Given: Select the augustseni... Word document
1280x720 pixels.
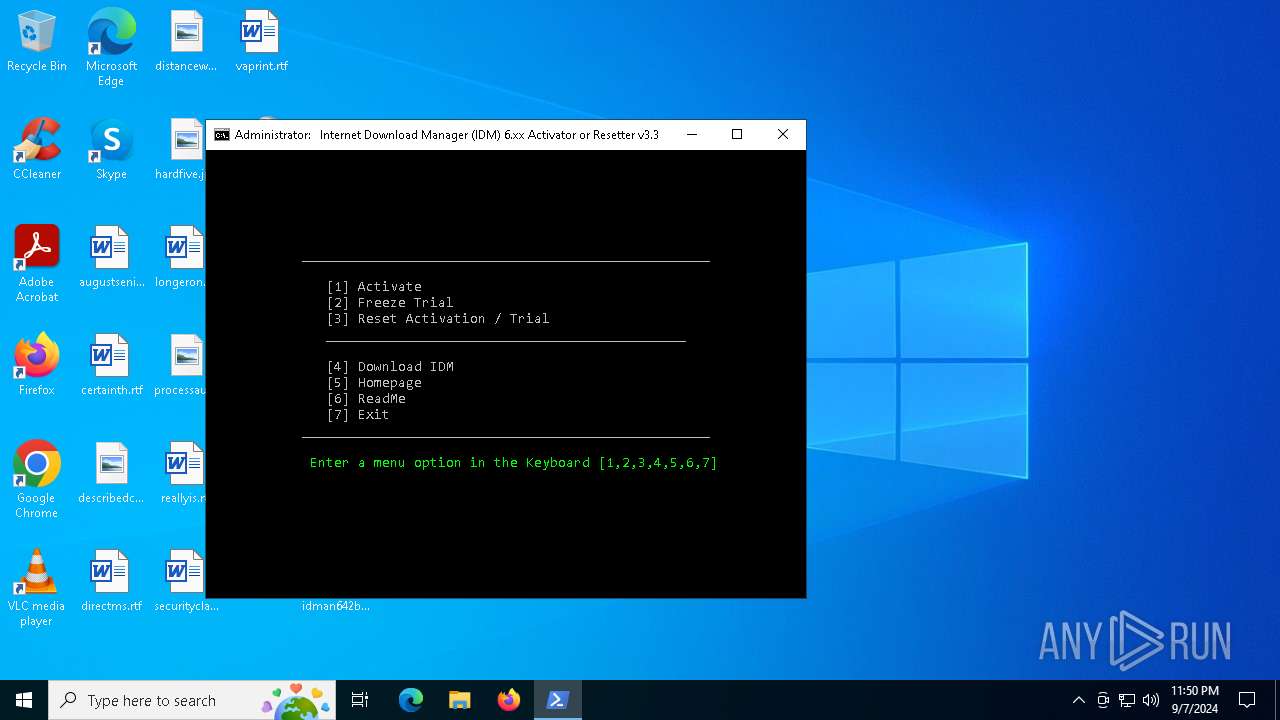Looking at the screenshot, I should point(111,258).
